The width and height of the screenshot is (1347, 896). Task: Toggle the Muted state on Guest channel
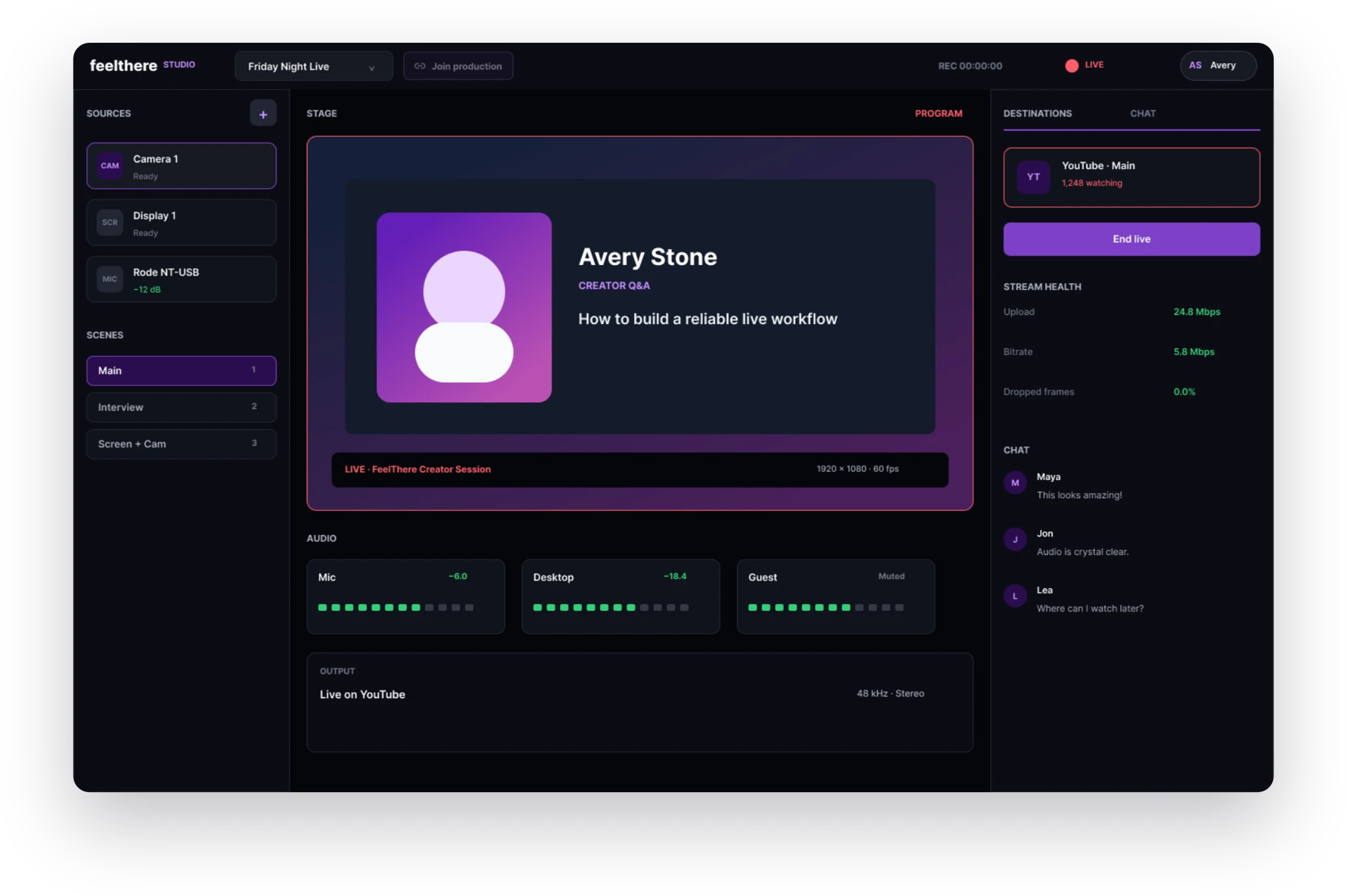(891, 577)
